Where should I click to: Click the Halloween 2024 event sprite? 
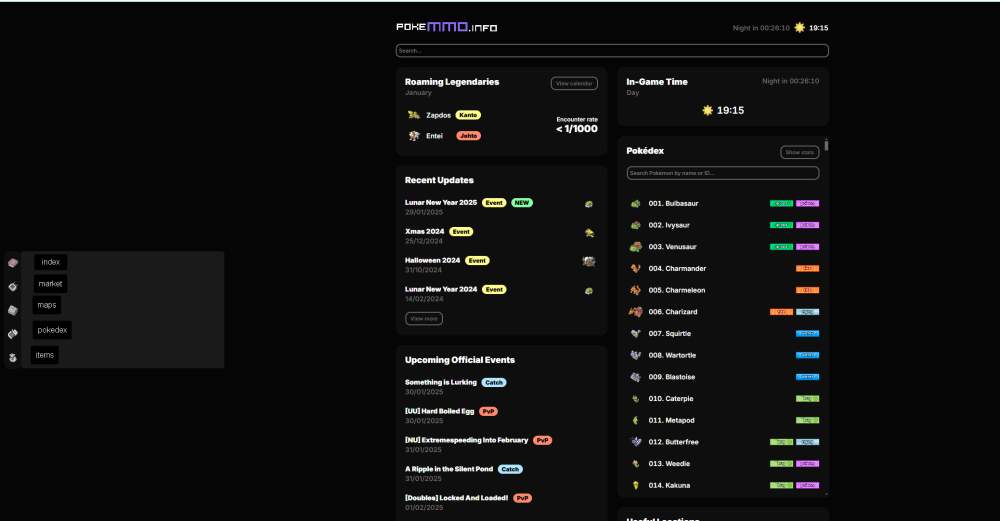pos(589,261)
